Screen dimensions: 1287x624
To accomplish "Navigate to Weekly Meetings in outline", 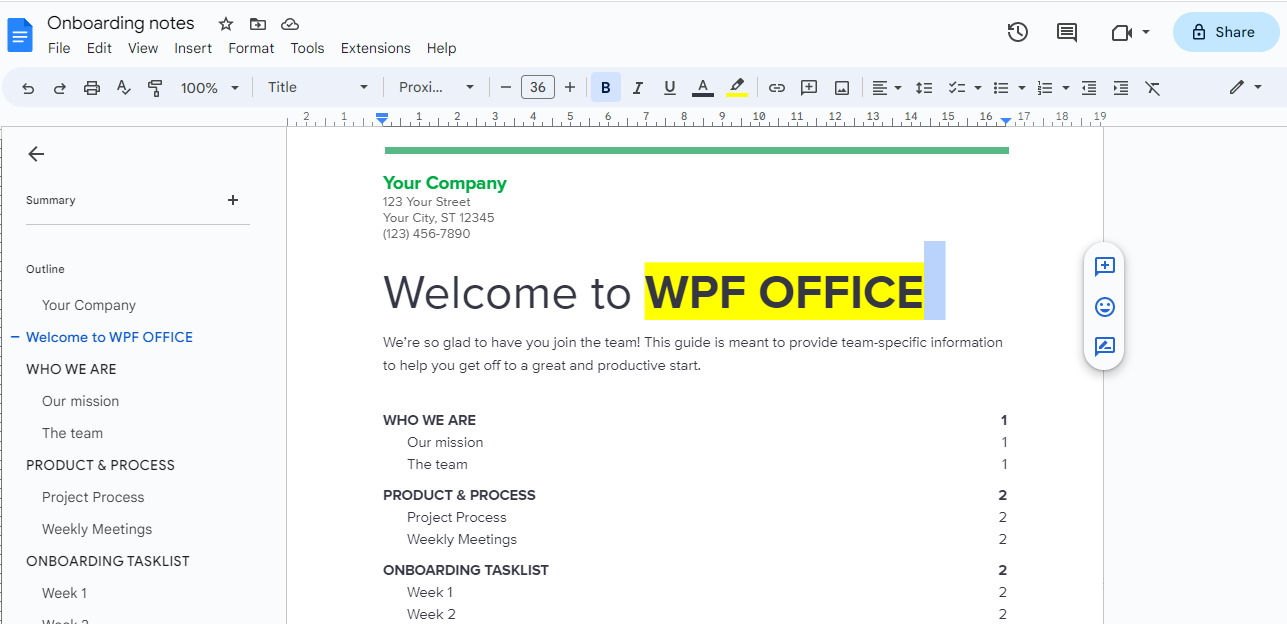I will (x=97, y=529).
